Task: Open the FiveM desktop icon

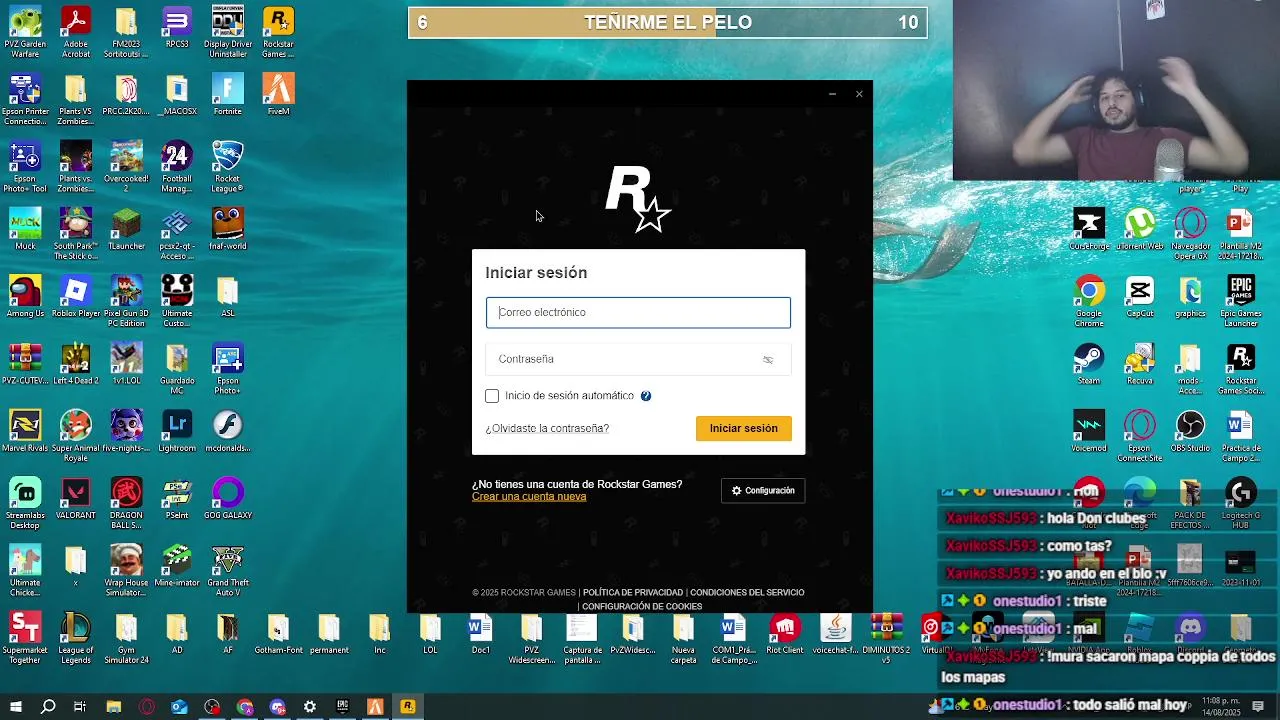Action: click(278, 96)
